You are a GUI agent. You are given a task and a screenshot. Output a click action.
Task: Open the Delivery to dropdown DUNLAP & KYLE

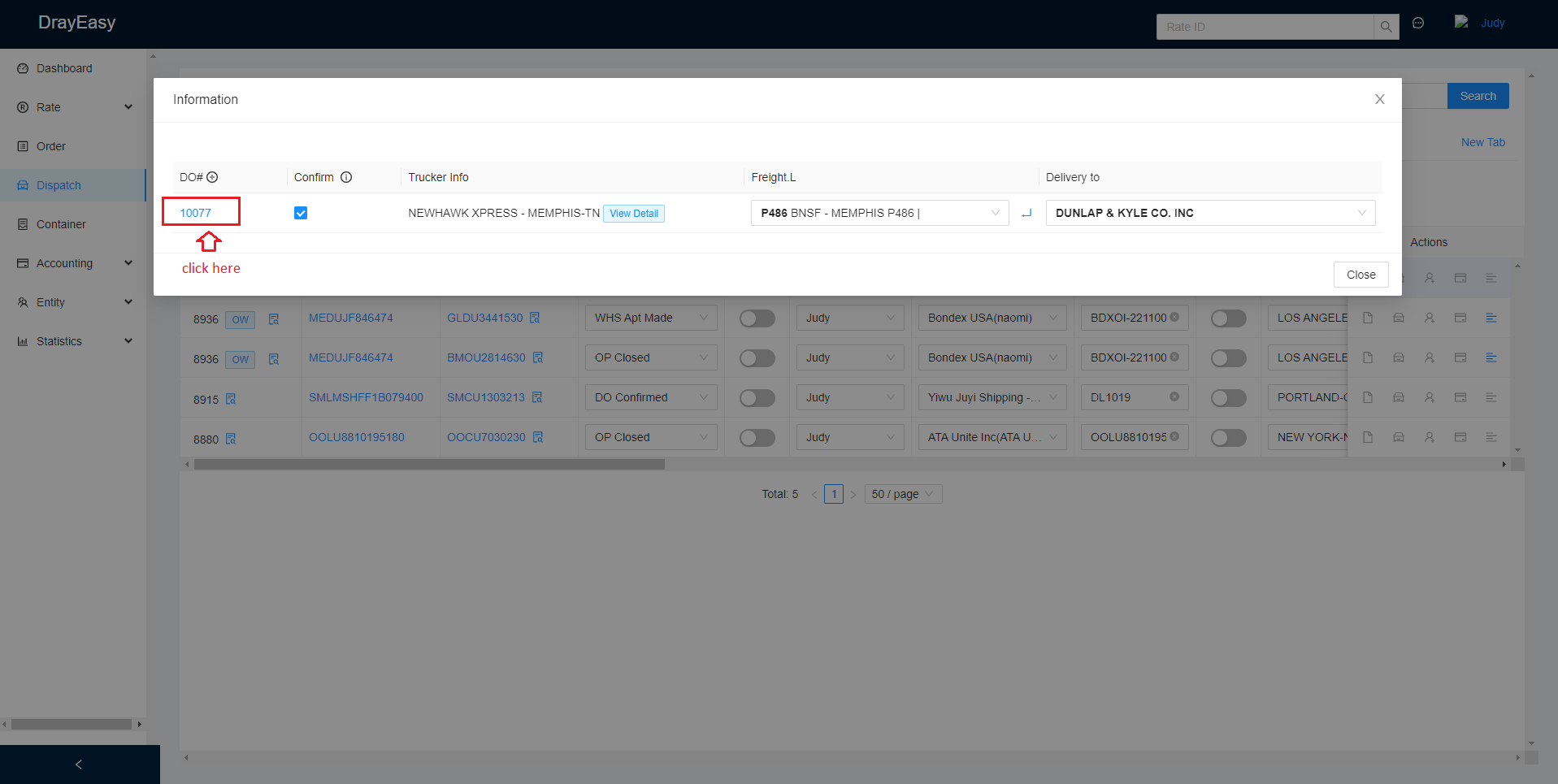(x=1209, y=213)
